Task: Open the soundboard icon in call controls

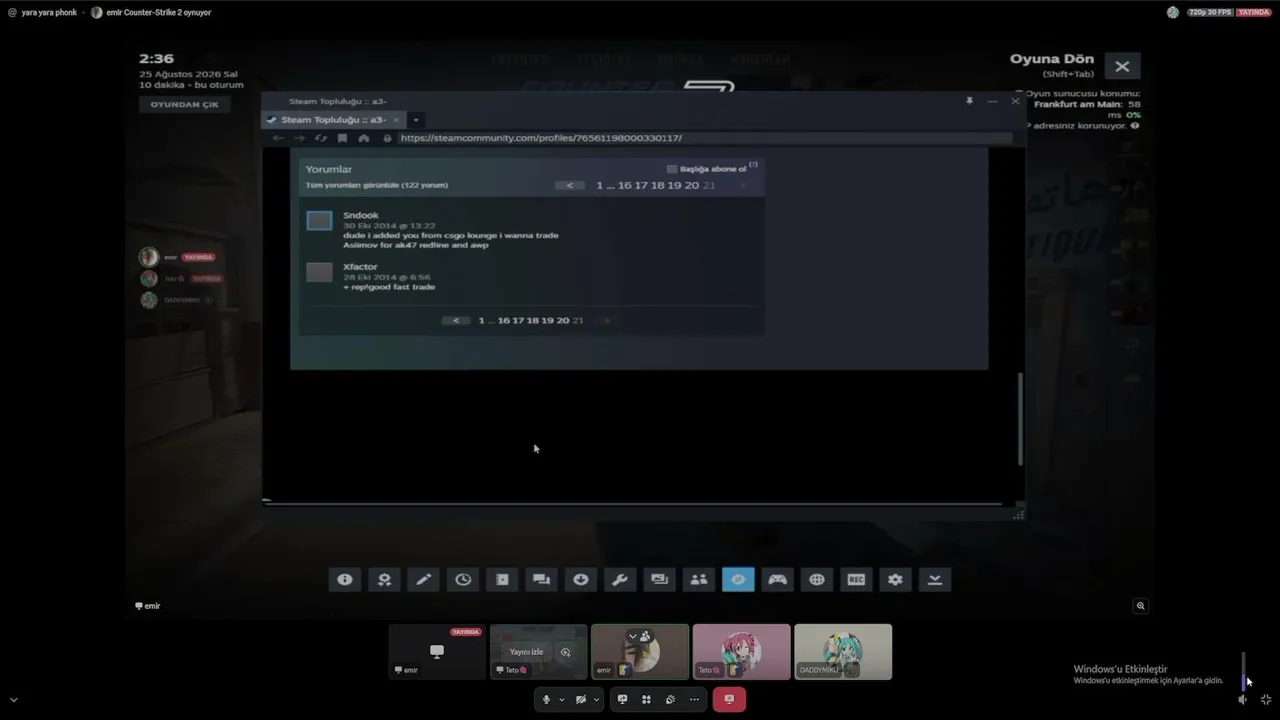Action: click(670, 699)
